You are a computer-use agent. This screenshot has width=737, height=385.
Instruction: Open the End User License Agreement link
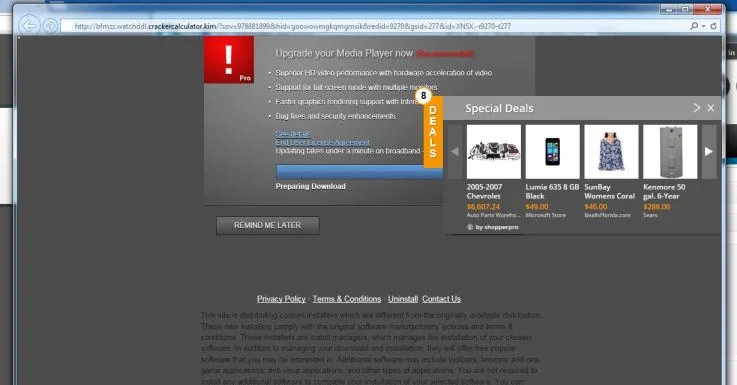pos(322,142)
